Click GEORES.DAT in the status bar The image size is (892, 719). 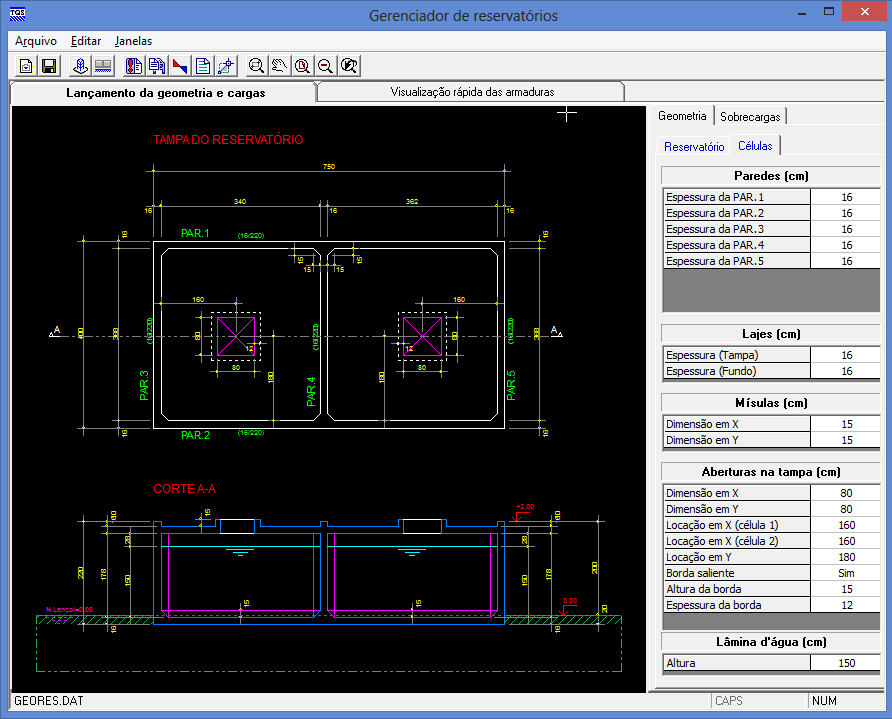(x=49, y=701)
